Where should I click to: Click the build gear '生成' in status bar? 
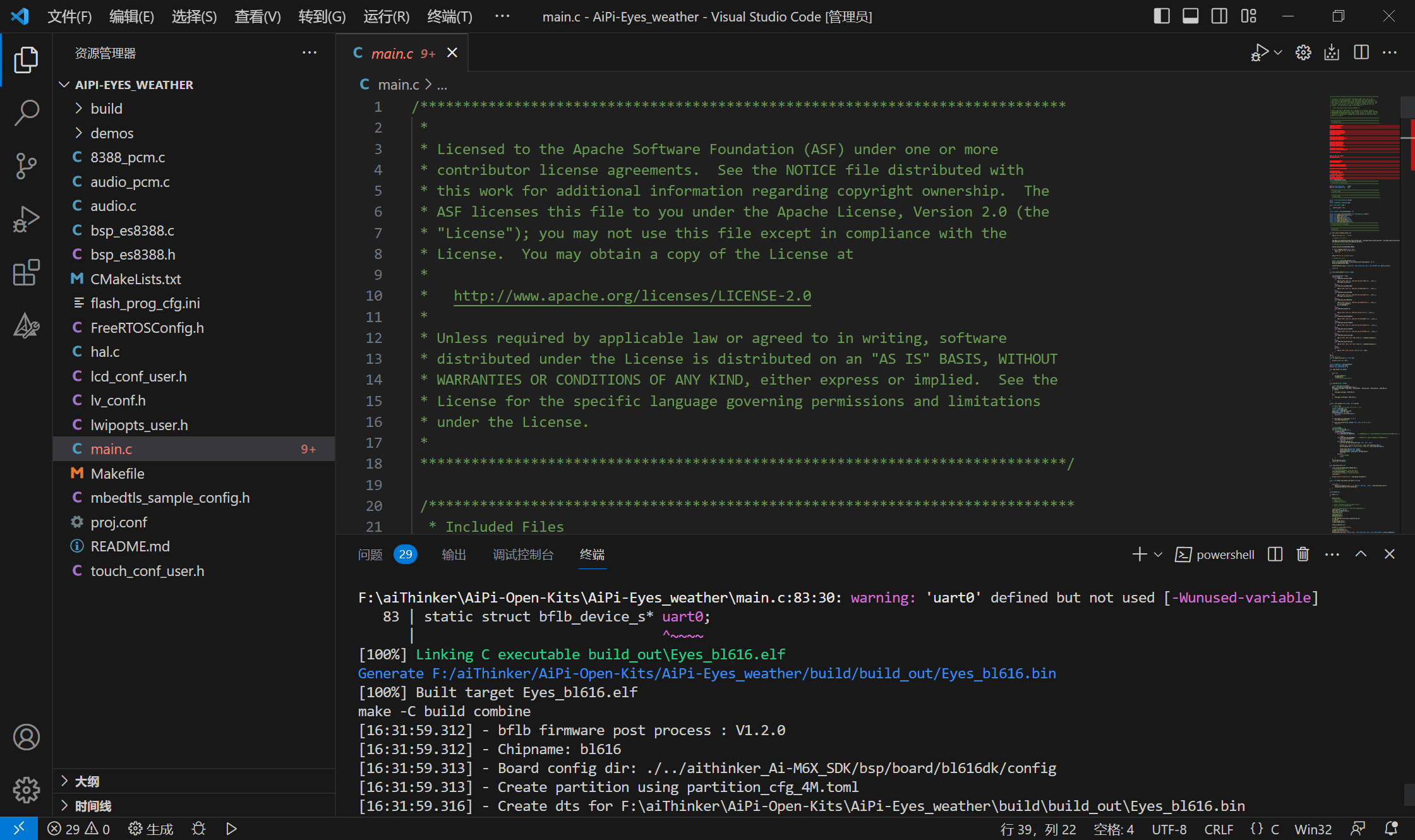tap(150, 829)
